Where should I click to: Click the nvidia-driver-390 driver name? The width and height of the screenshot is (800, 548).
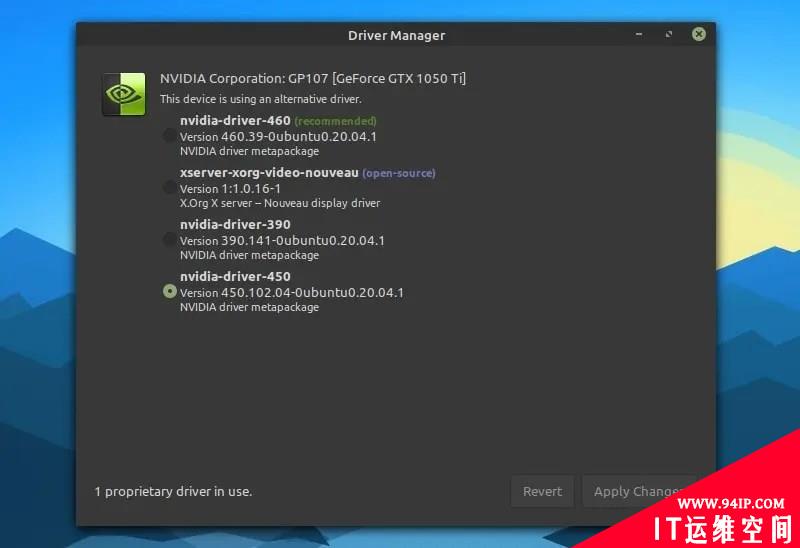tap(235, 225)
